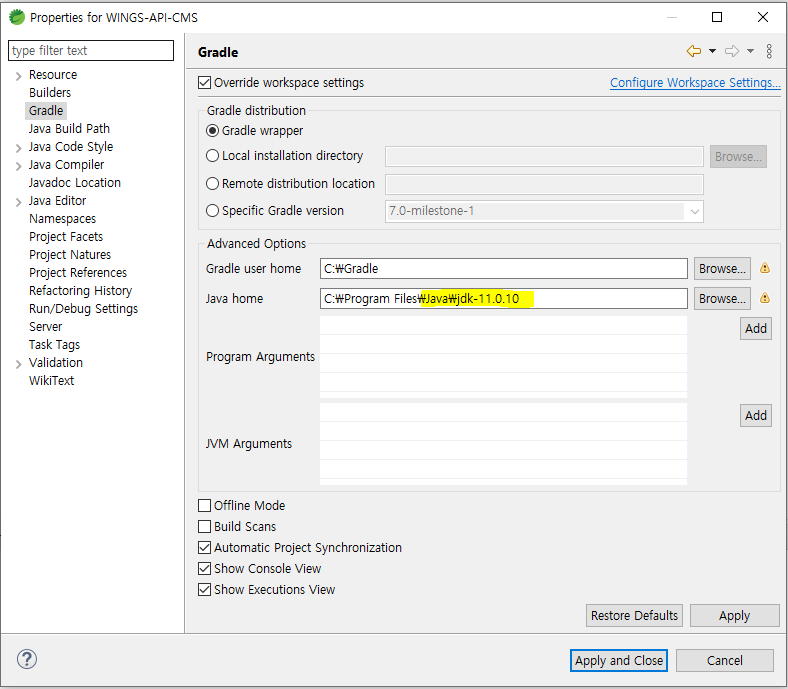Screen dimensions: 788x689
Task: Open the Project Facets page
Action: coord(66,237)
